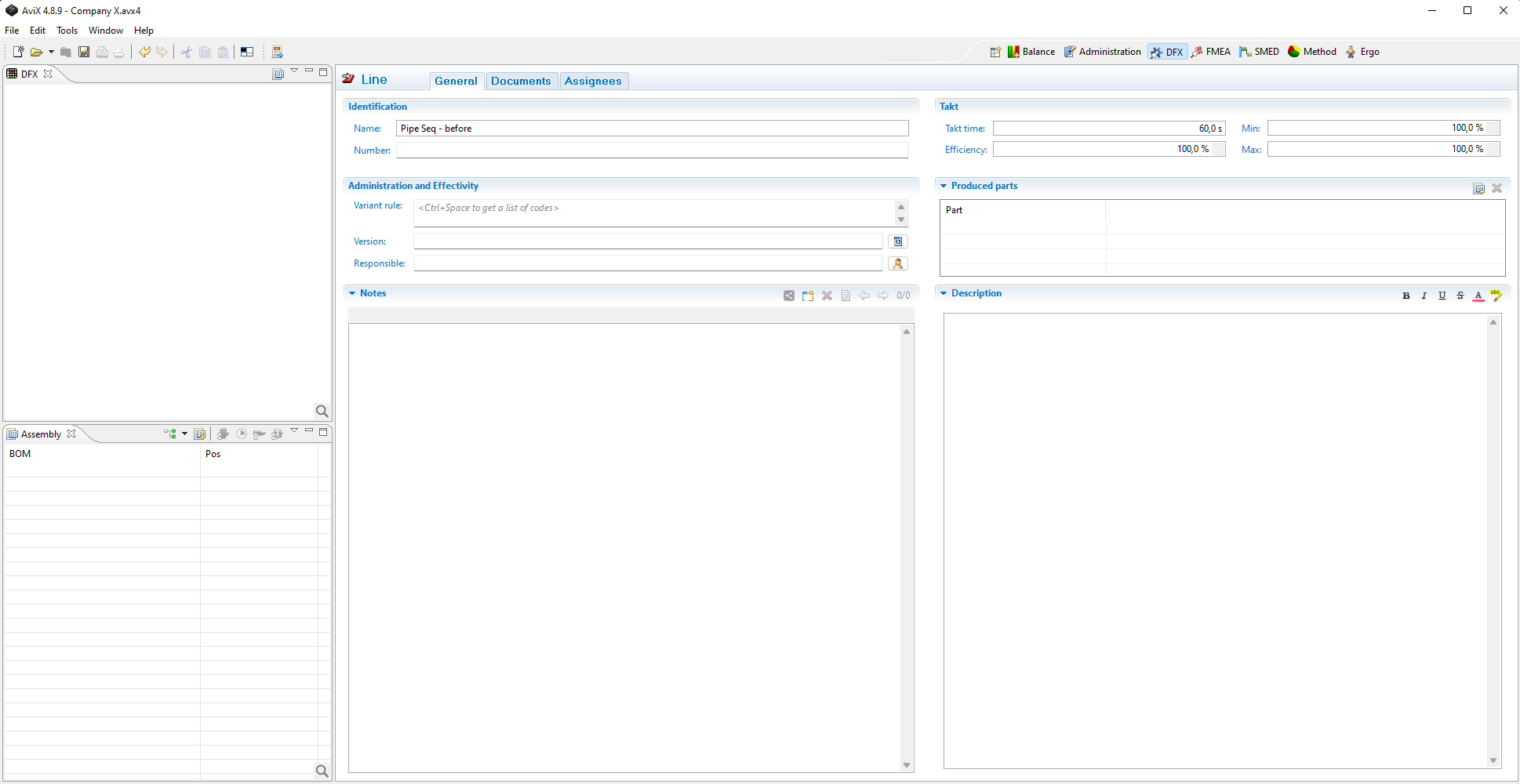
Task: Collapse the Notes section
Action: click(x=352, y=293)
